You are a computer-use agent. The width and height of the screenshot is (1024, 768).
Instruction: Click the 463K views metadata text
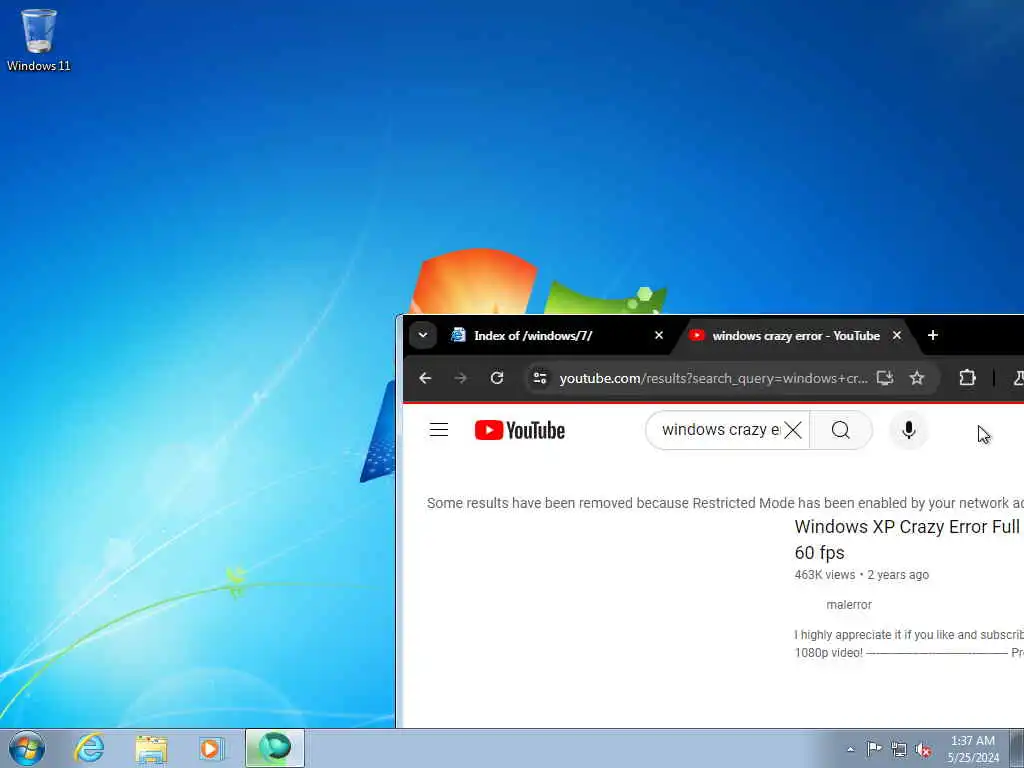pyautogui.click(x=825, y=575)
